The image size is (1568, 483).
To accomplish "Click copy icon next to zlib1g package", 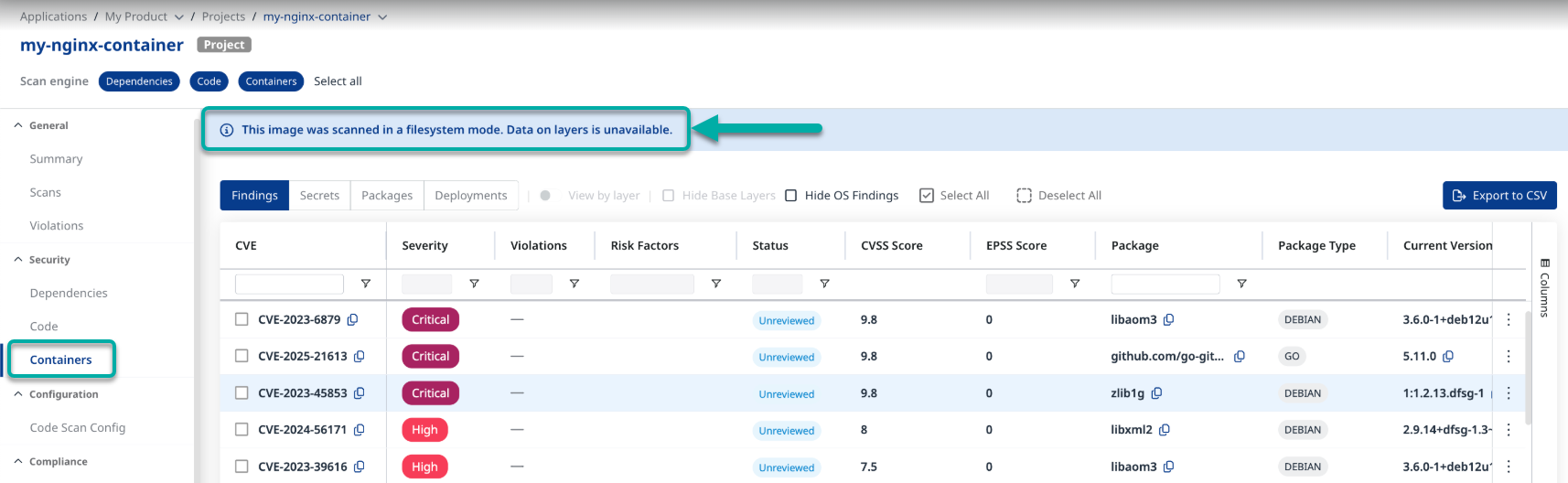I will pos(1156,393).
